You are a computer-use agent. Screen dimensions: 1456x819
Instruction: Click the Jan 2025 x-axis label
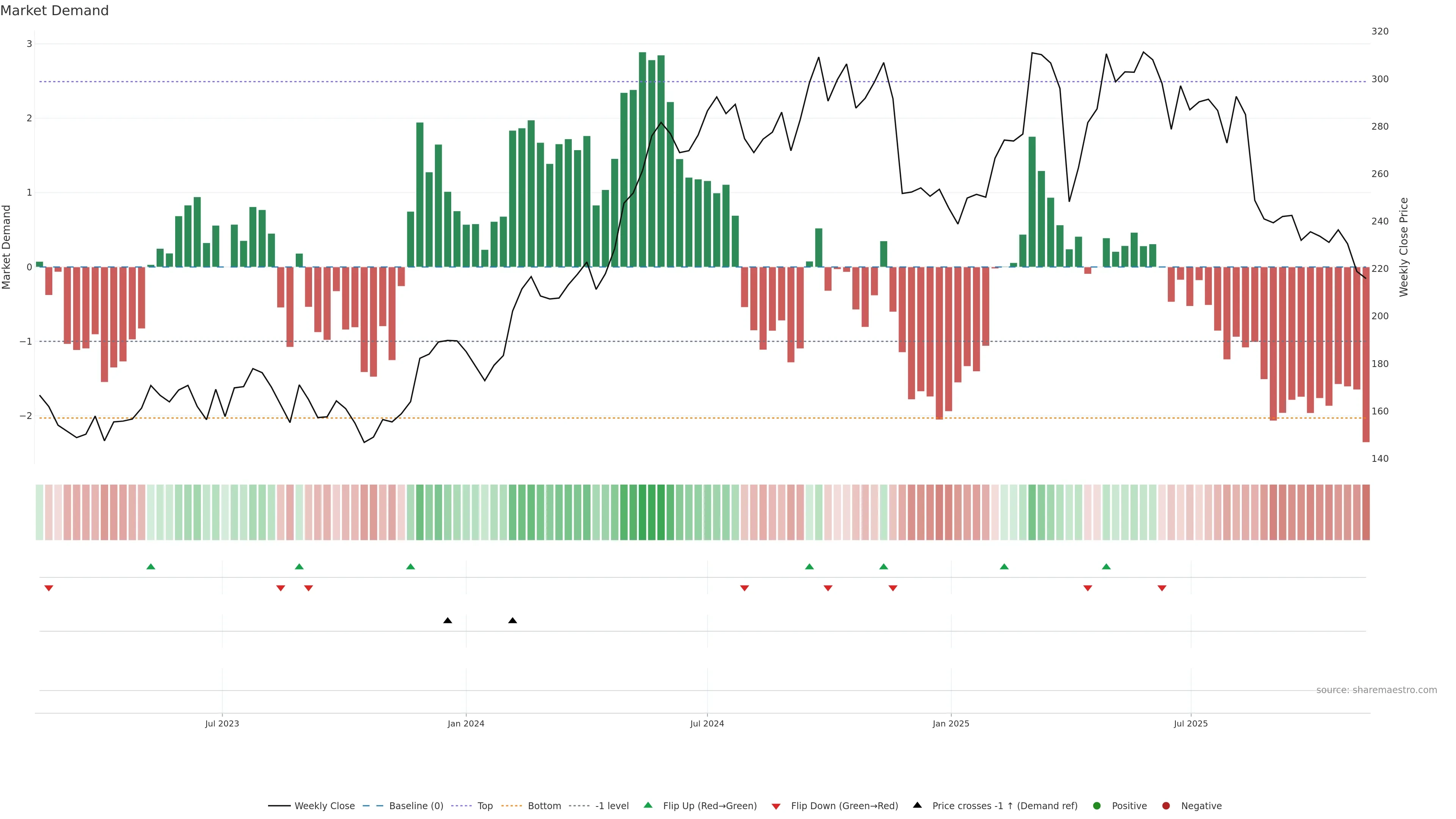[951, 723]
